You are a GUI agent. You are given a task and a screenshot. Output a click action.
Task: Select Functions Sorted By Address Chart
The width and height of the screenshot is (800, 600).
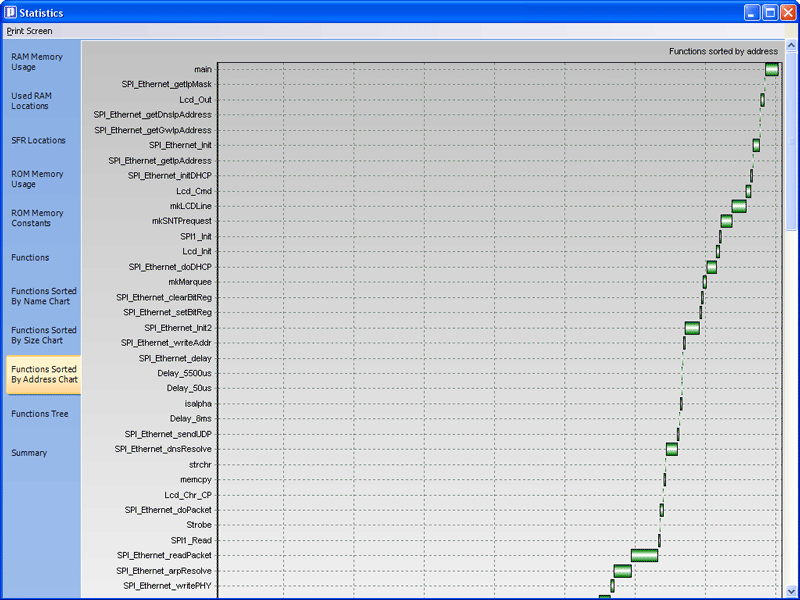44,374
